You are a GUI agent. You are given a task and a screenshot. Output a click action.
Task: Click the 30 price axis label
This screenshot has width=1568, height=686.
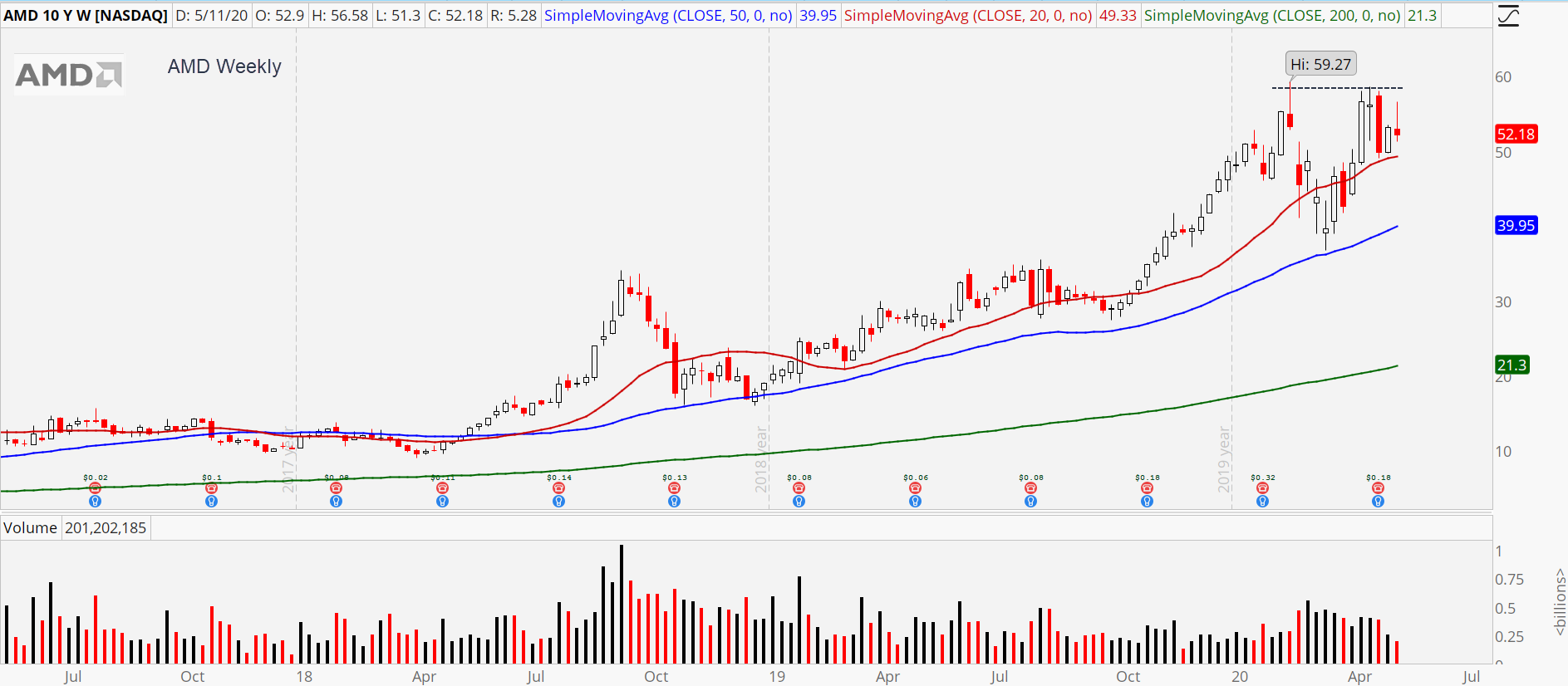pyautogui.click(x=1503, y=302)
